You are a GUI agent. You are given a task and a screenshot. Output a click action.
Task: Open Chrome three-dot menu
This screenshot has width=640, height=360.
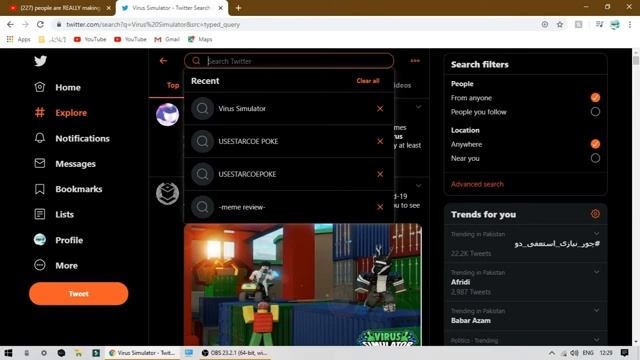(630, 24)
